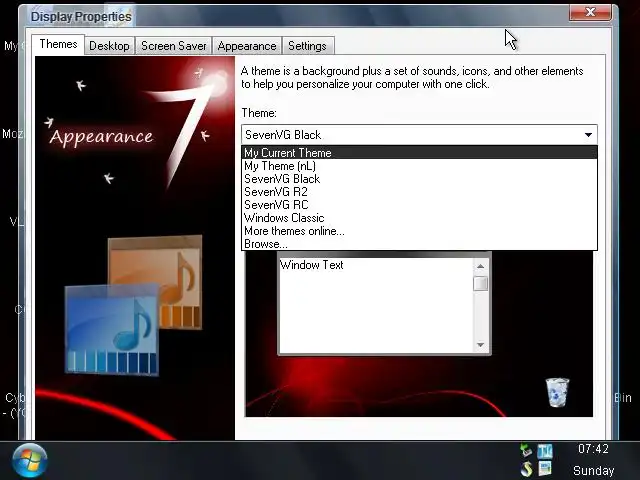The image size is (640, 480).
Task: Click the blue music note theme thumbnail
Action: click(111, 329)
